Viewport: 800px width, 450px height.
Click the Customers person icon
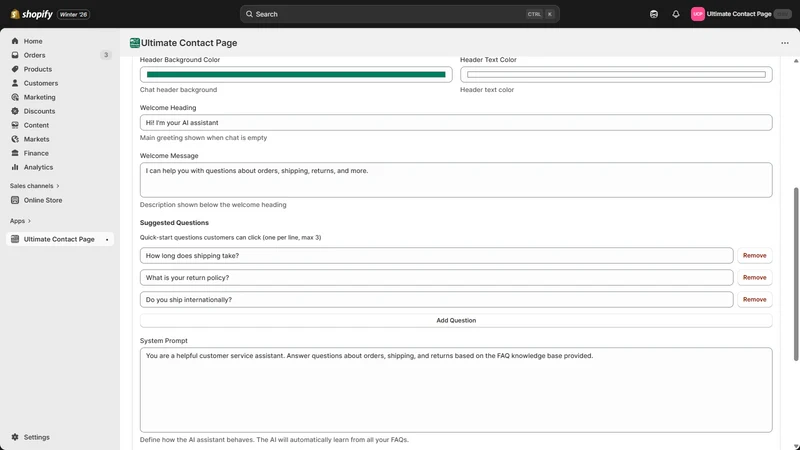(15, 83)
